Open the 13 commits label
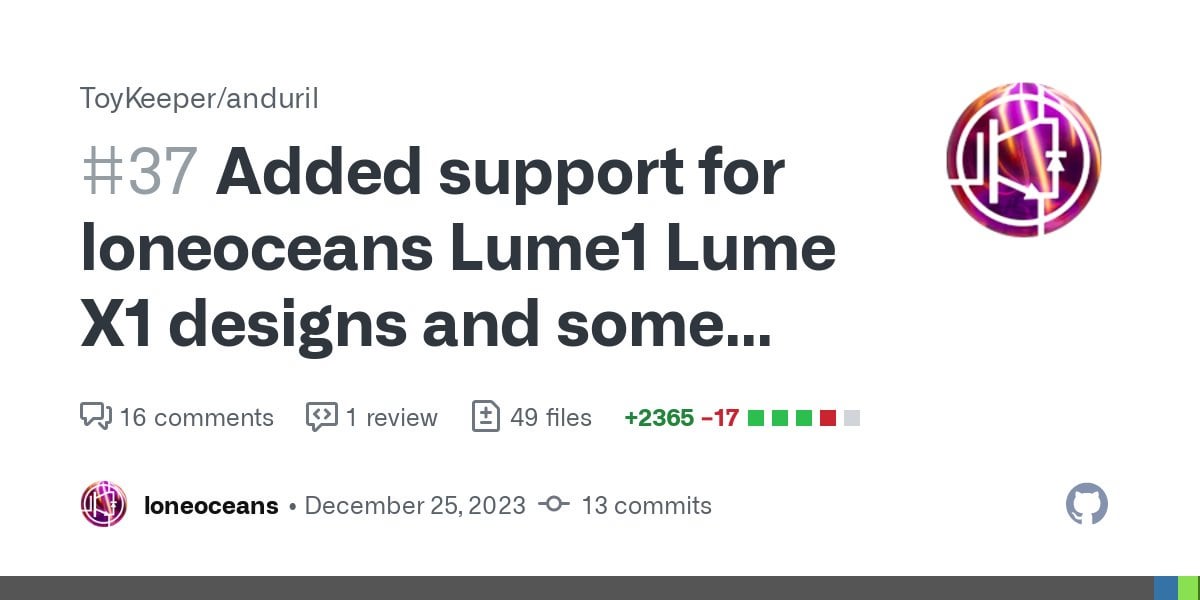1200x600 pixels. [646, 506]
